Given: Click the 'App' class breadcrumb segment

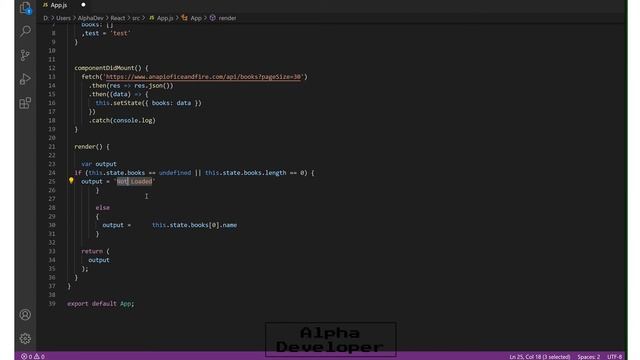Looking at the screenshot, I should click(x=192, y=18).
